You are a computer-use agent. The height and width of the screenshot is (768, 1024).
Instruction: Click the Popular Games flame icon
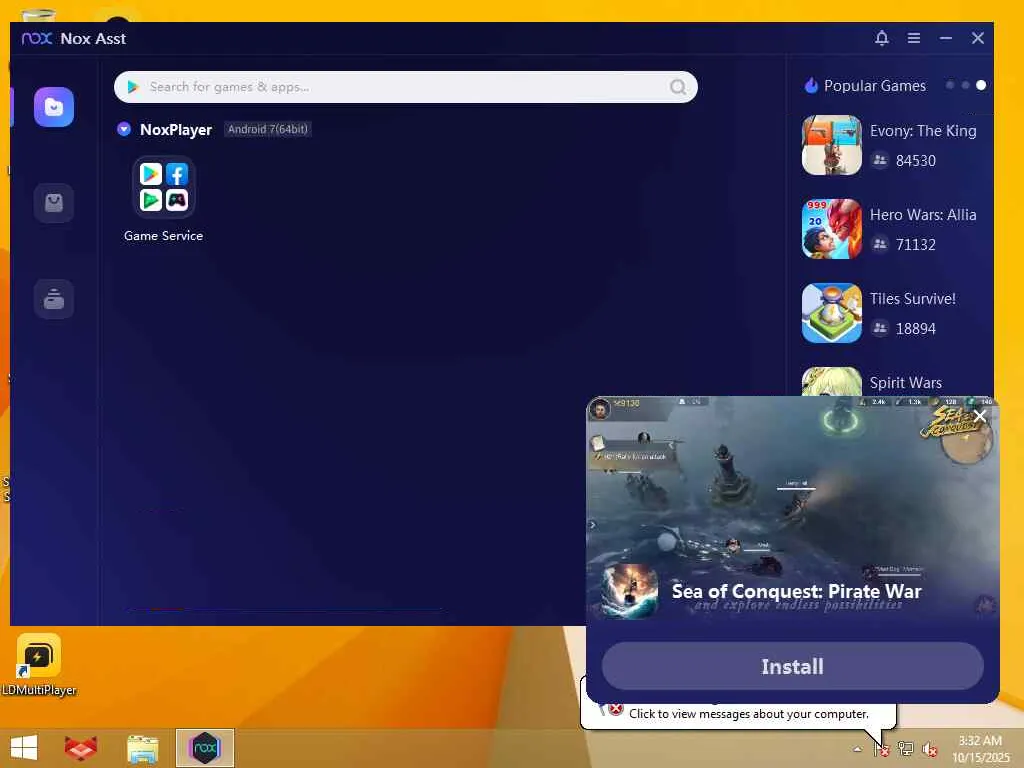pyautogui.click(x=811, y=86)
